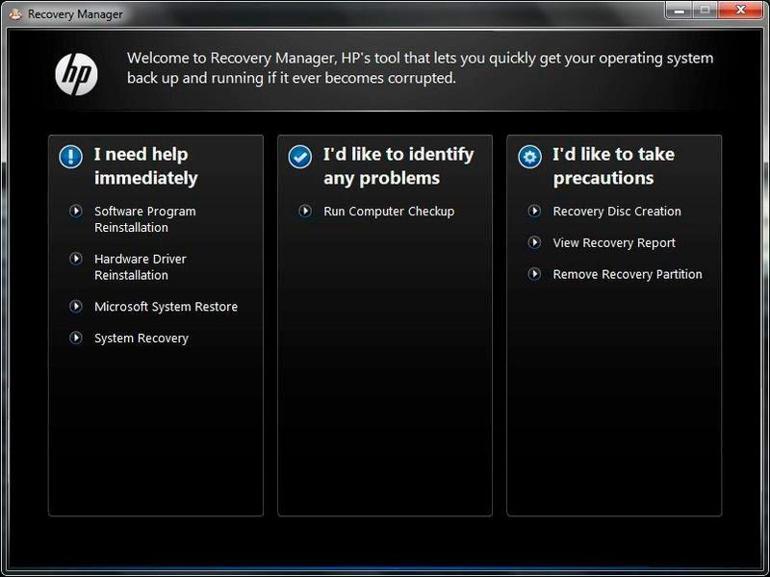Minimize the Recovery Manager window
Viewport: 770px width, 577px height.
[679, 11]
